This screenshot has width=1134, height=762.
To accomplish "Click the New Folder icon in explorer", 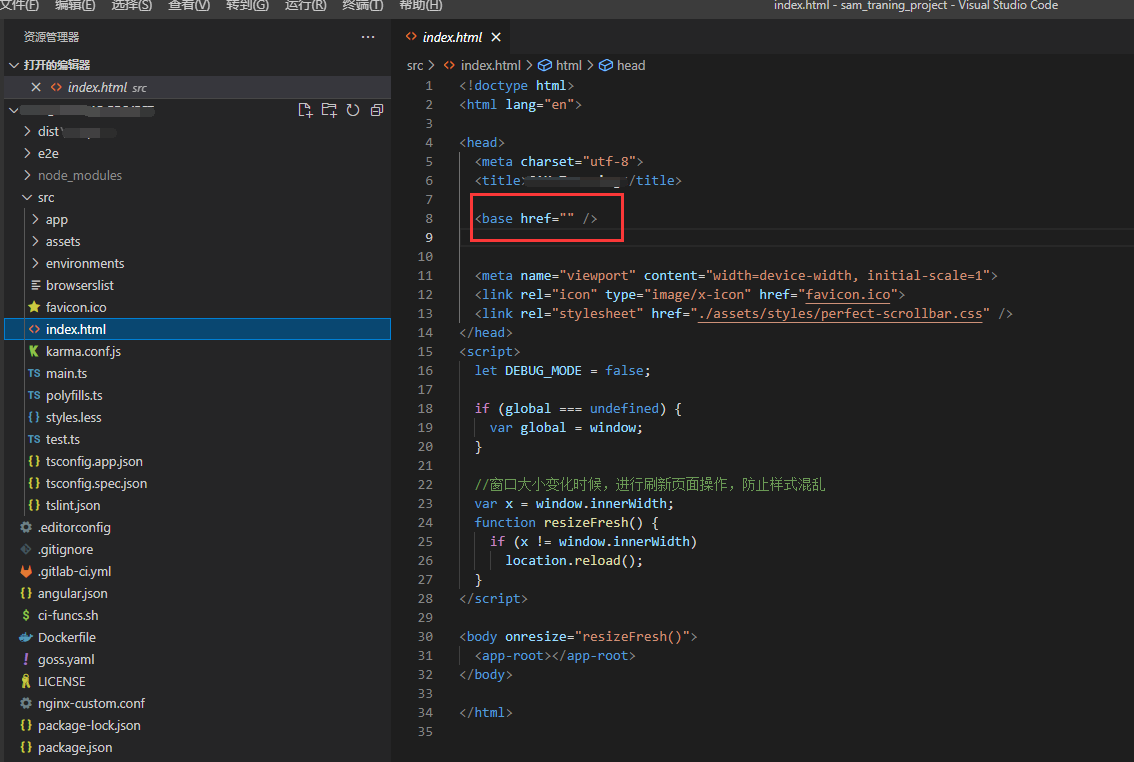I will (329, 110).
